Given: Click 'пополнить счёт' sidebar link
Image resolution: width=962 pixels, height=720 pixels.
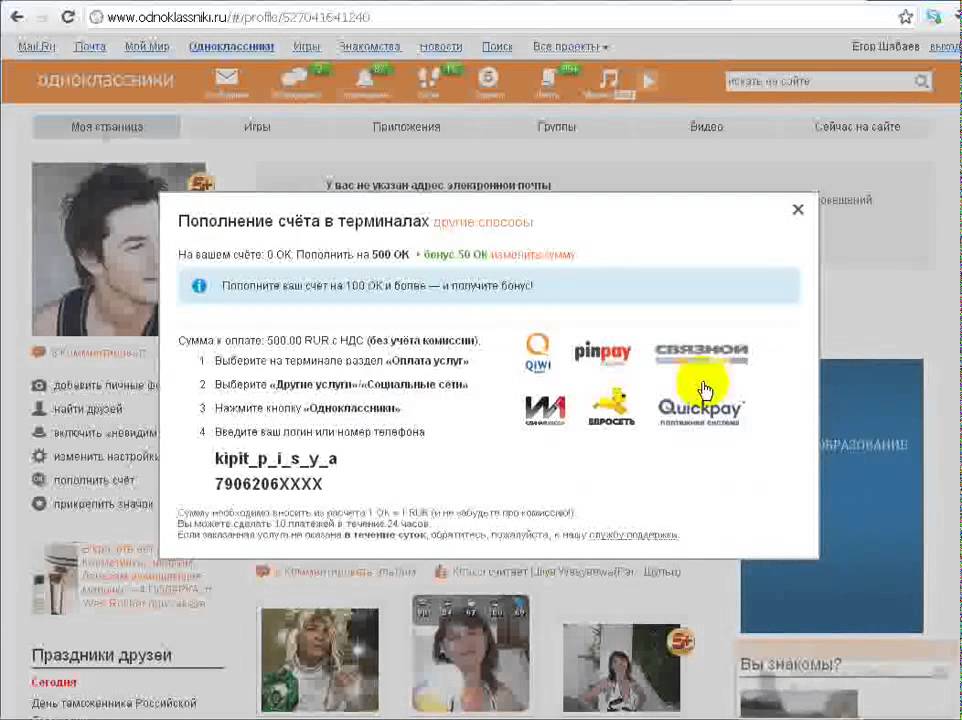Looking at the screenshot, I should point(94,480).
